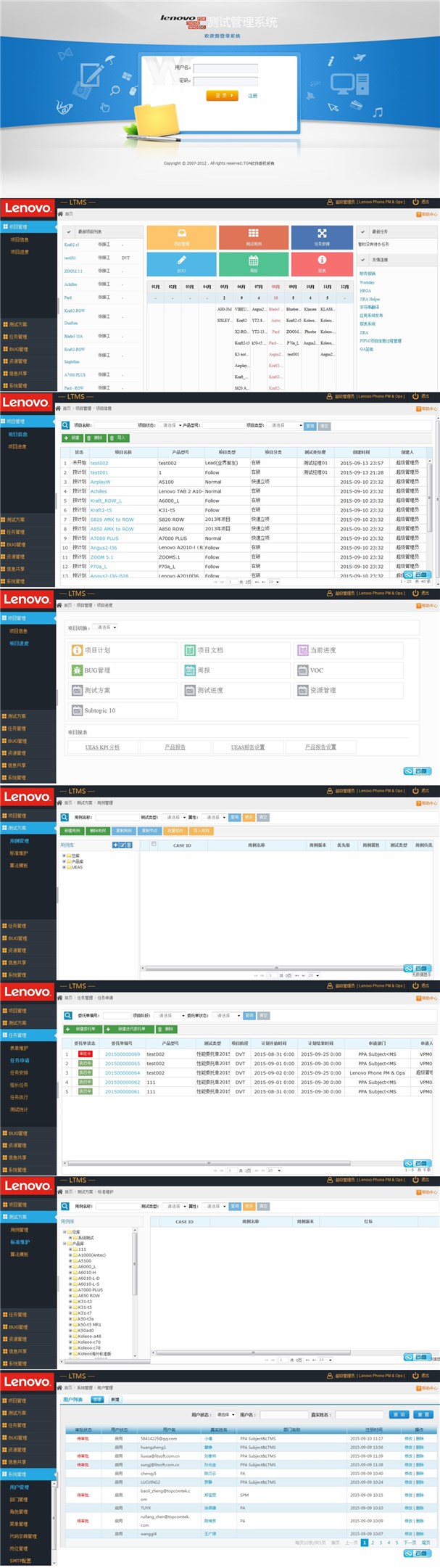Open the Subtopic 10 icon tile
This screenshot has width=440, height=1568.
(123, 710)
